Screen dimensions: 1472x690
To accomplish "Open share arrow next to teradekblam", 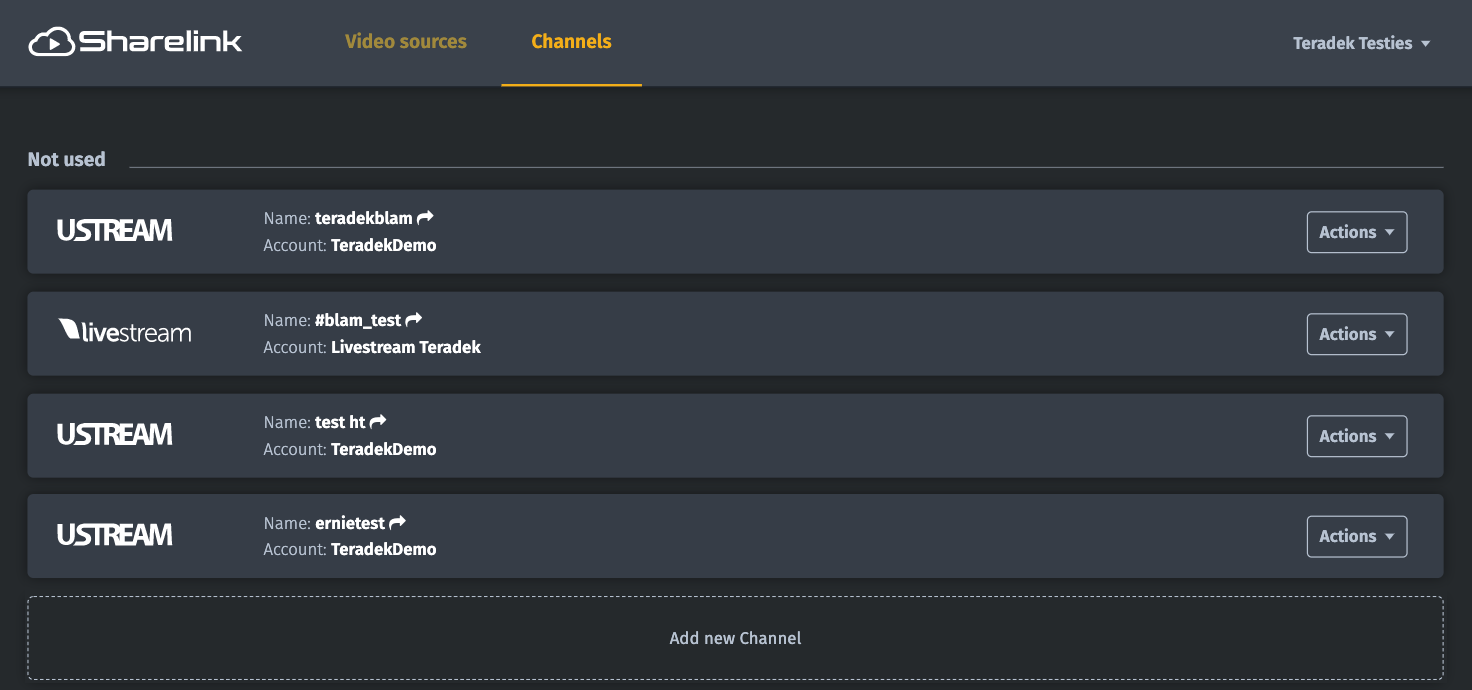I will [x=425, y=218].
